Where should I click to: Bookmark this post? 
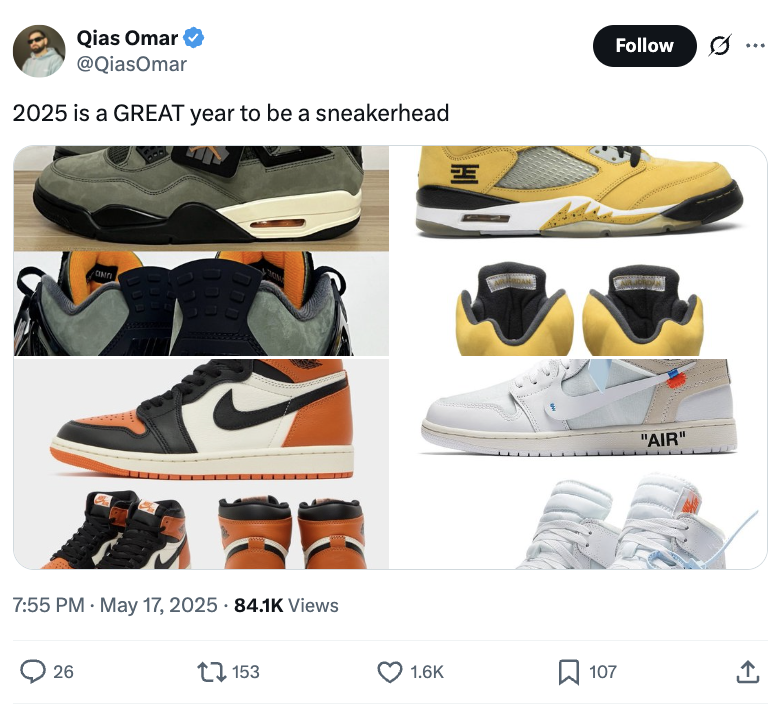pyautogui.click(x=568, y=672)
